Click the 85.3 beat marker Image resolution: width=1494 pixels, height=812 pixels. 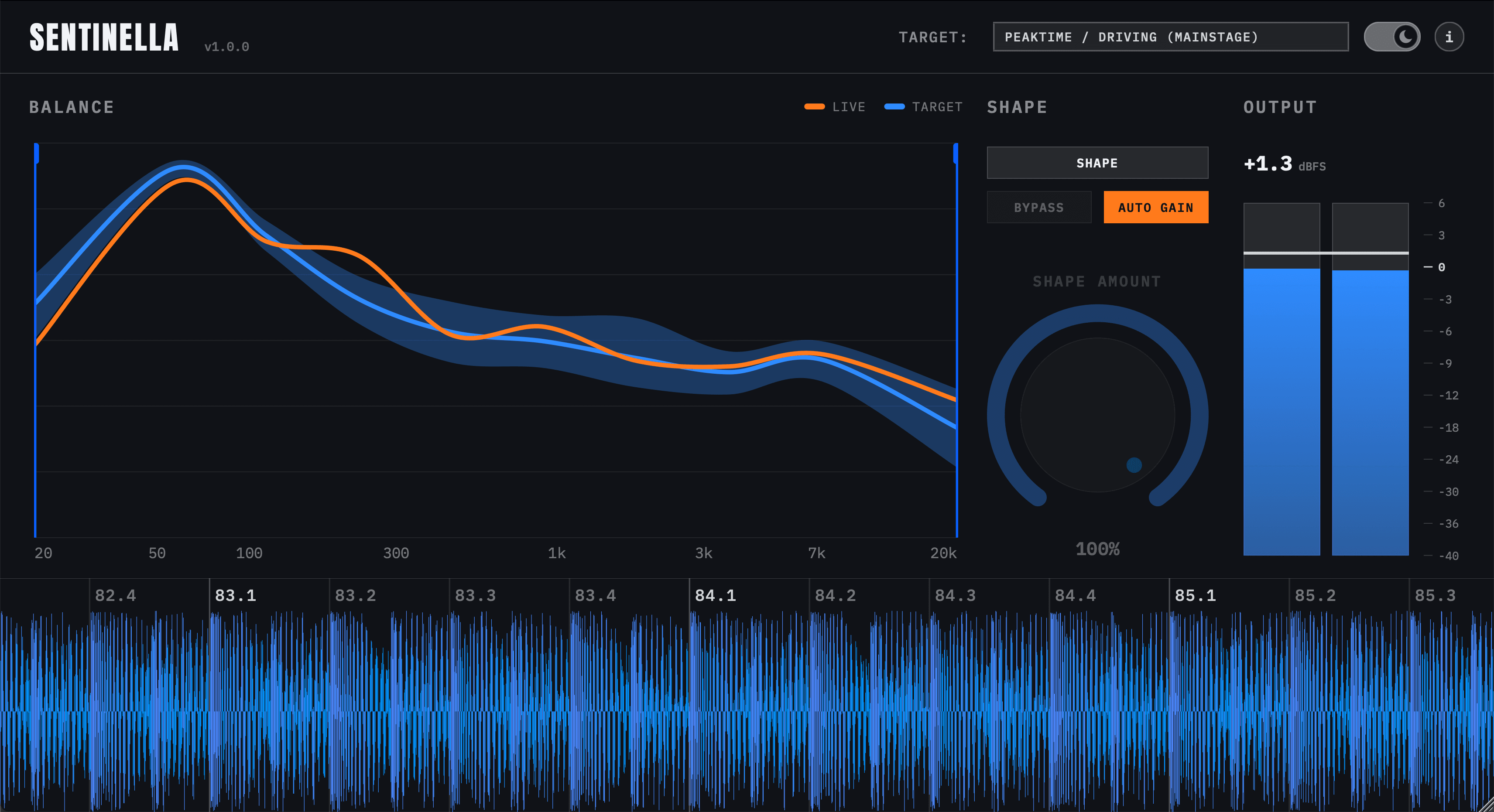1435,595
